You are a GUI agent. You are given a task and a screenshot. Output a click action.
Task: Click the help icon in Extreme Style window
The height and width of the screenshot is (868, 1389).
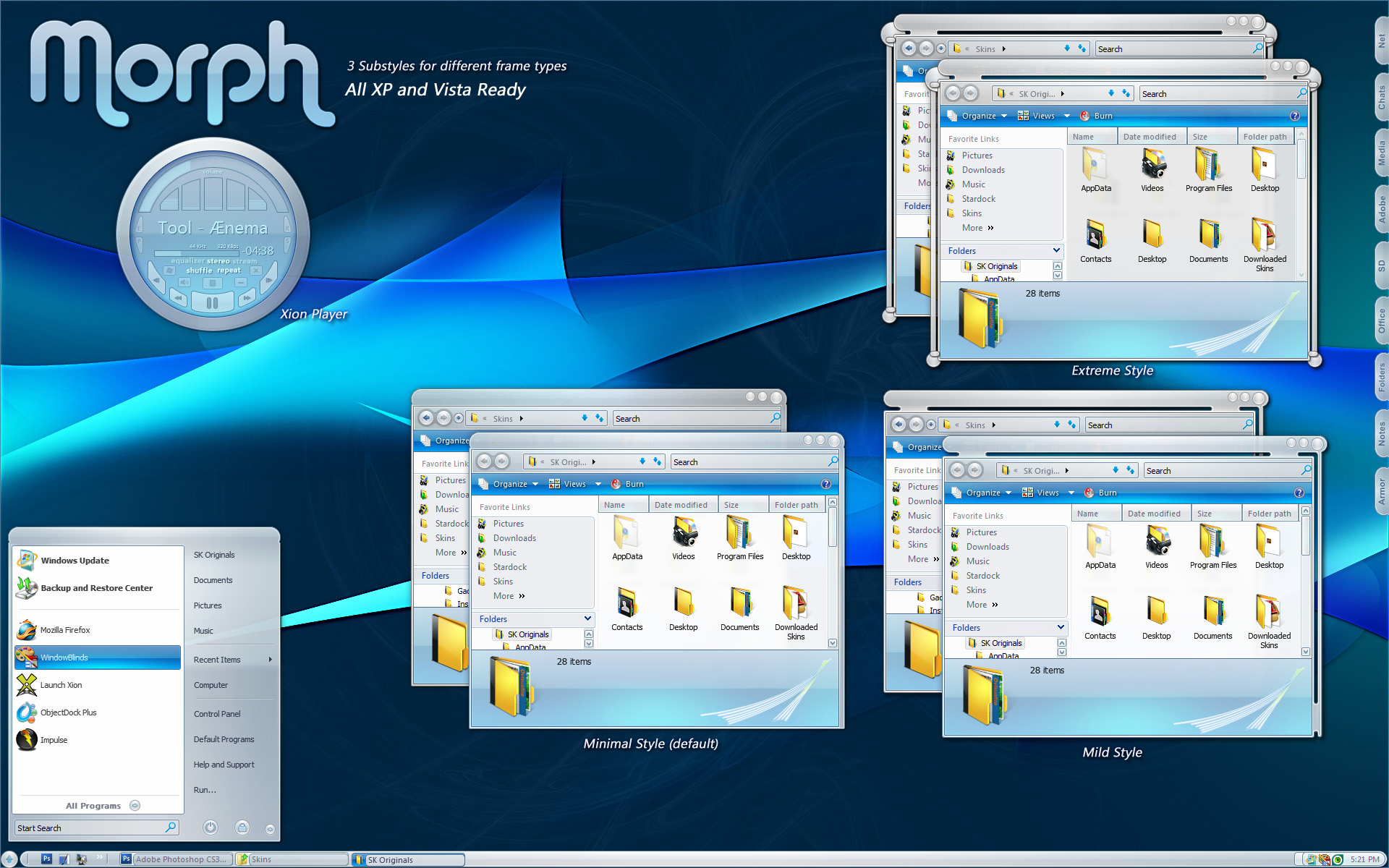coord(1294,116)
